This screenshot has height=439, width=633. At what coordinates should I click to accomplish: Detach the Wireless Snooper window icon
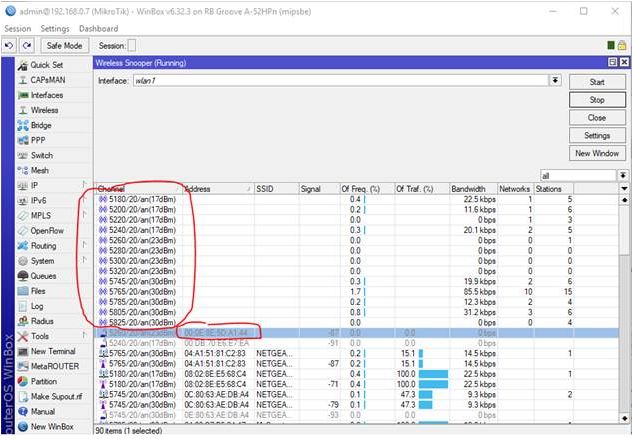pos(612,62)
